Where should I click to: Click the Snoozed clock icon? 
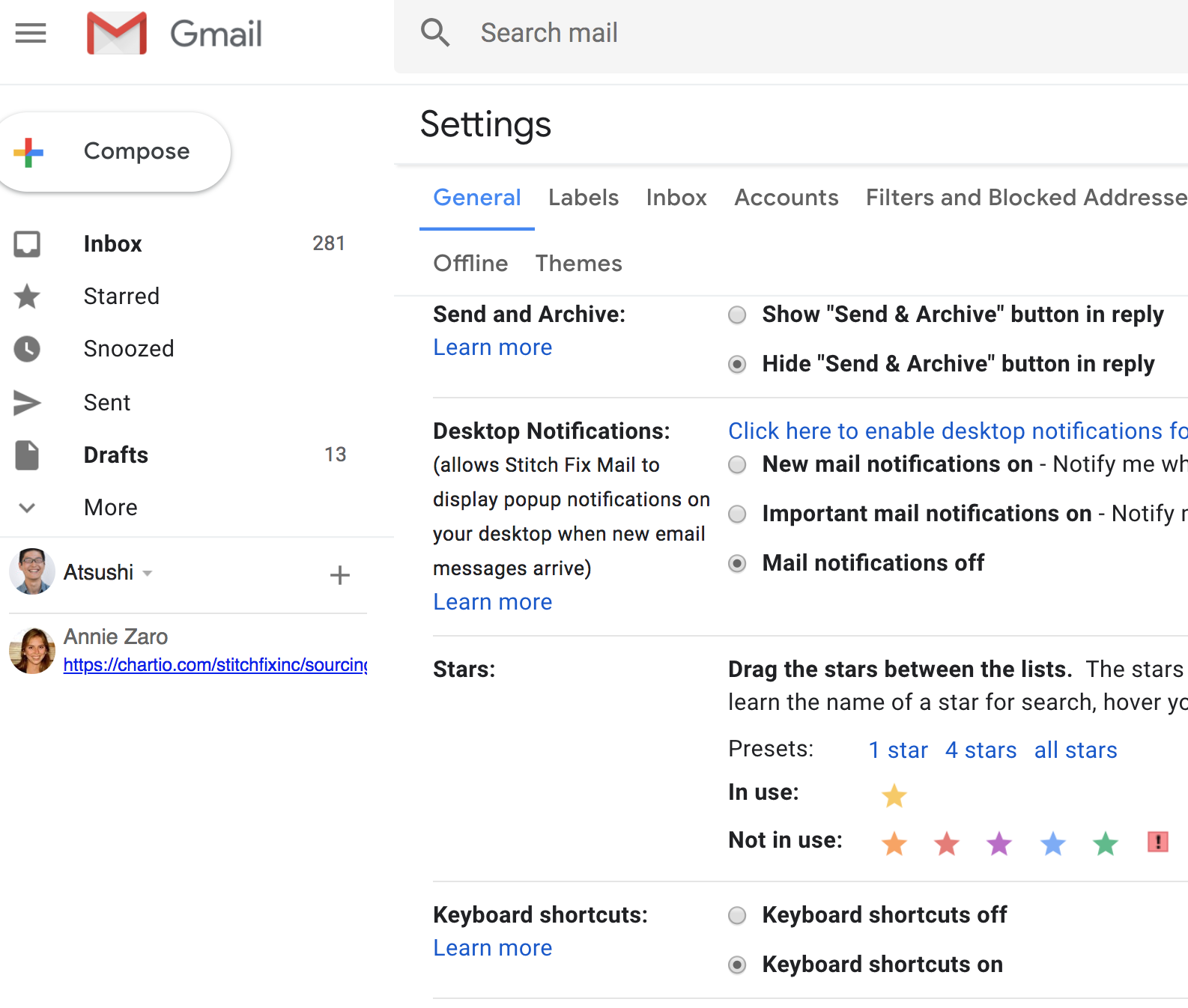27,349
